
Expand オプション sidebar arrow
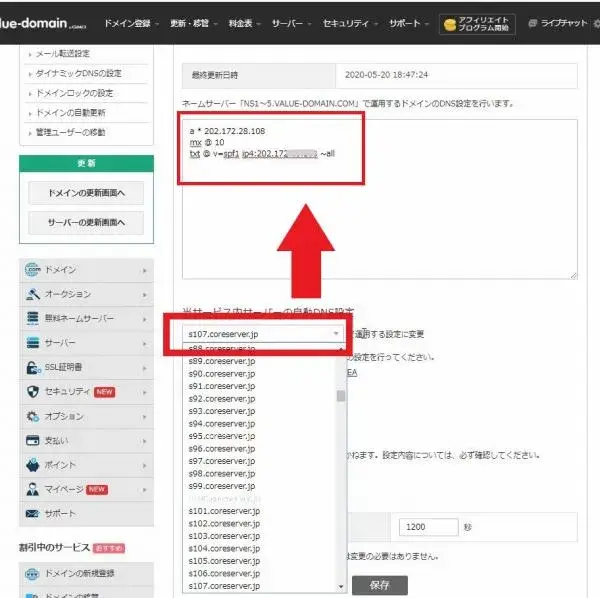[x=145, y=417]
